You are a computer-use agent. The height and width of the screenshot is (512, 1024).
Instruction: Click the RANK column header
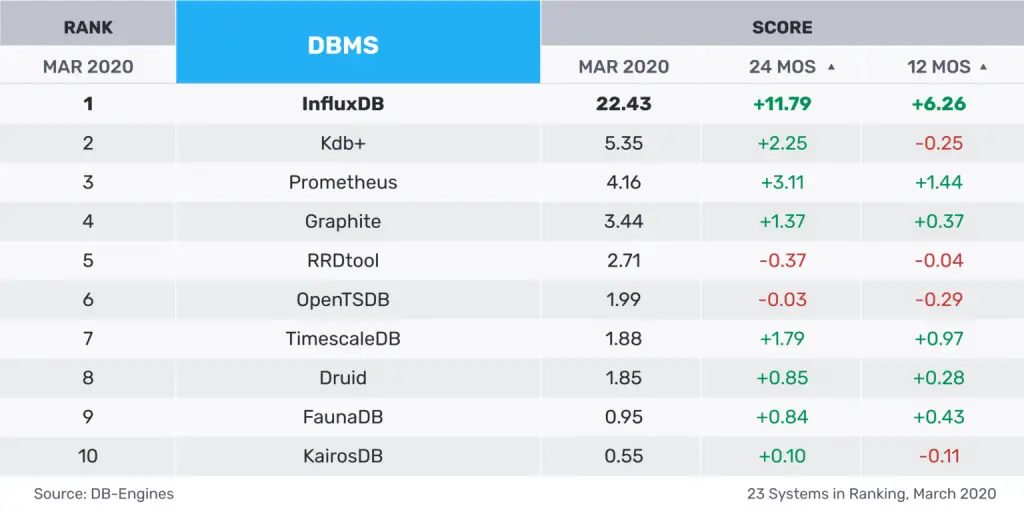(x=88, y=27)
